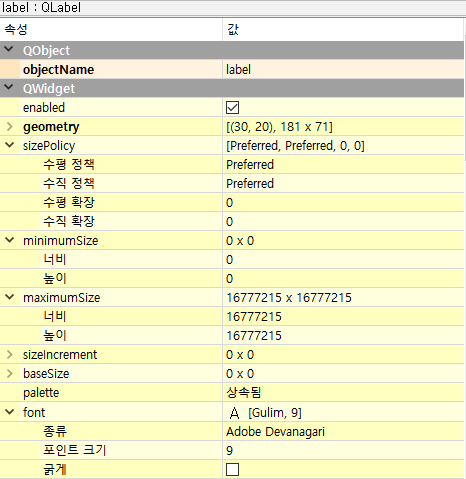Screen dimensions: 466x479
Task: Edit the 포인트 크기 value 9
Action: pos(343,451)
